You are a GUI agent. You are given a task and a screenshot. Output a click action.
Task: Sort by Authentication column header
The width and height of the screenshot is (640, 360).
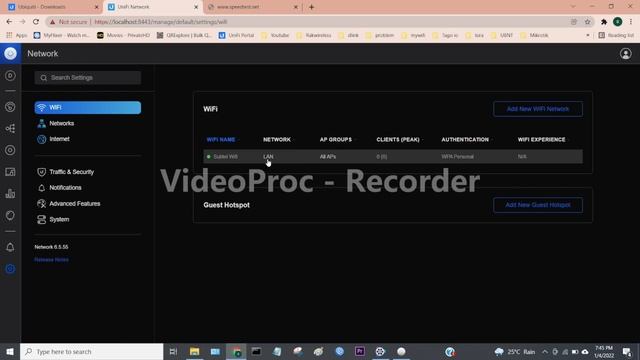pos(465,140)
